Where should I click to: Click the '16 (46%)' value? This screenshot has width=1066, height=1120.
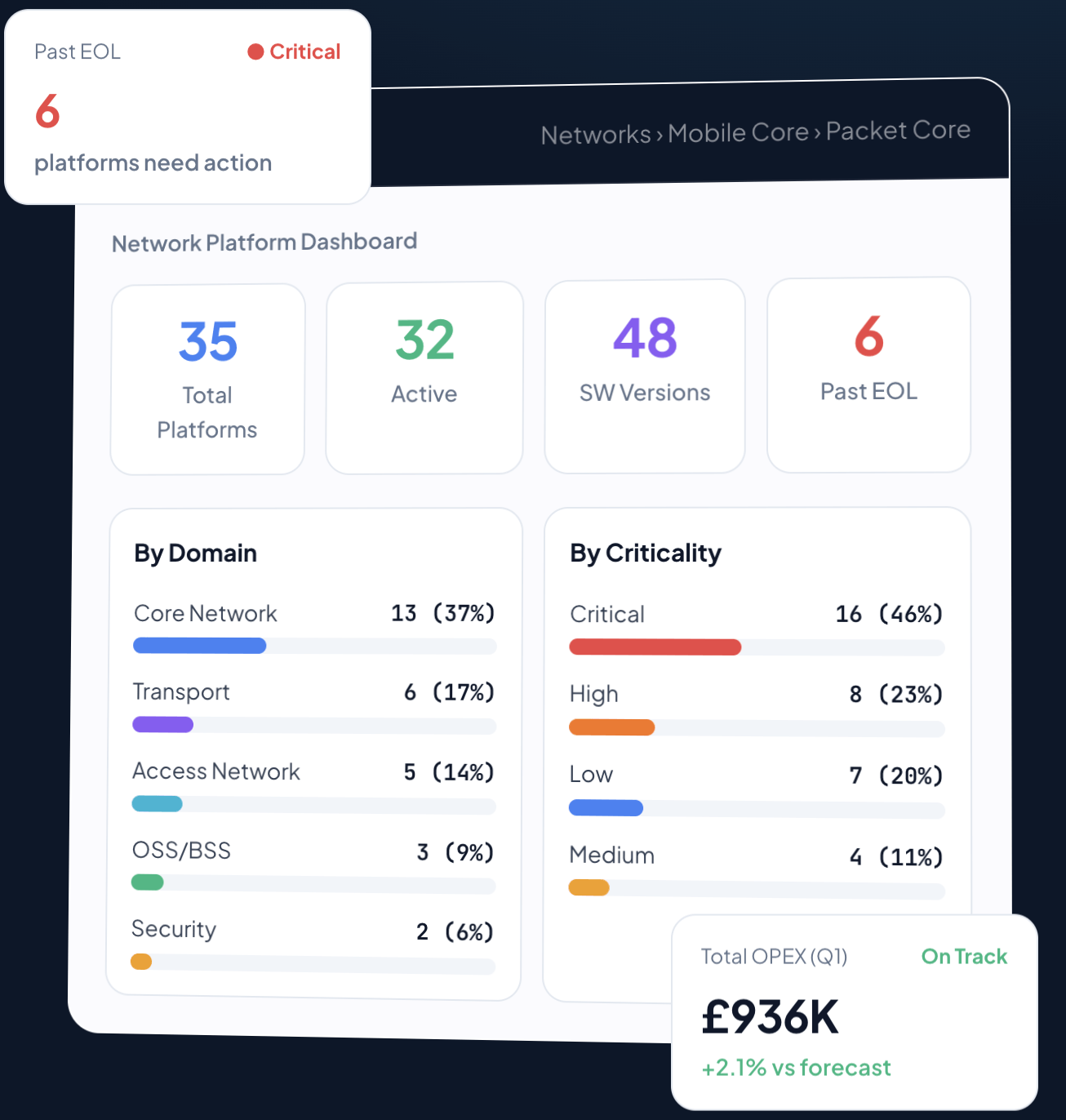[890, 614]
